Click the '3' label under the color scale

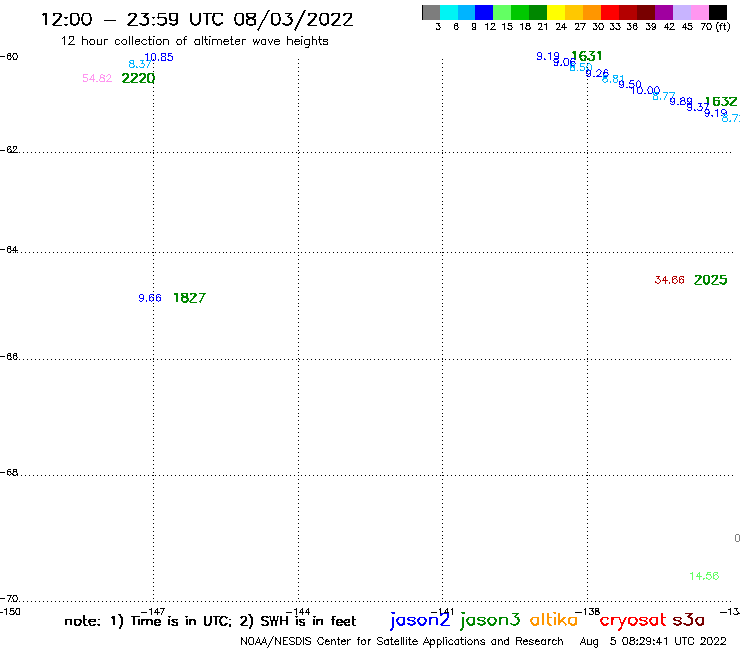tap(438, 27)
